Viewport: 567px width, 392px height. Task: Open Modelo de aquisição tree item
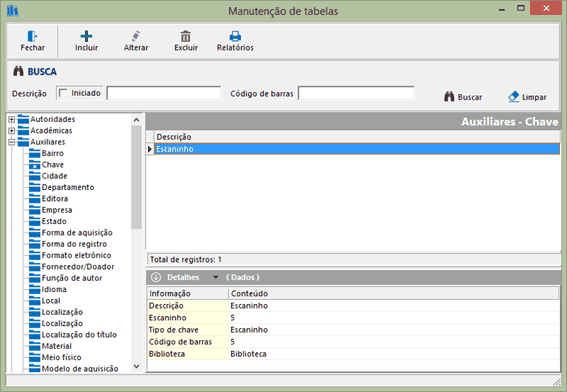click(x=80, y=368)
